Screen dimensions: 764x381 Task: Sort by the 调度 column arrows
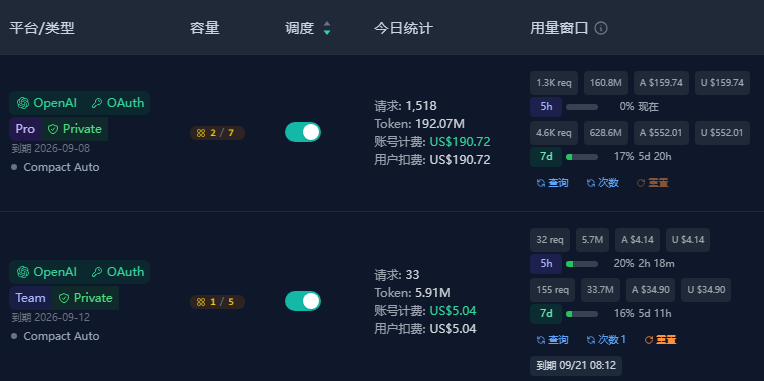tap(327, 28)
